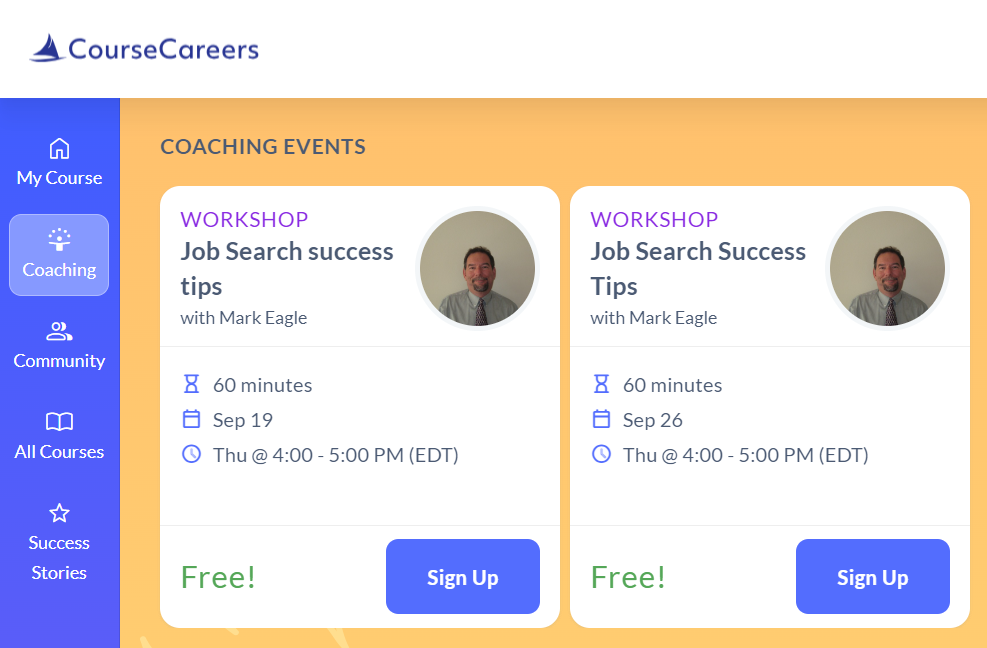Open the "Job Search success tips" workshop title
The width and height of the screenshot is (987, 648).
tap(287, 268)
